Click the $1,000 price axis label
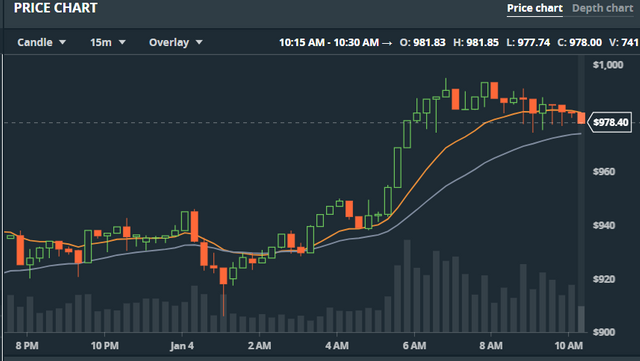 pos(608,65)
